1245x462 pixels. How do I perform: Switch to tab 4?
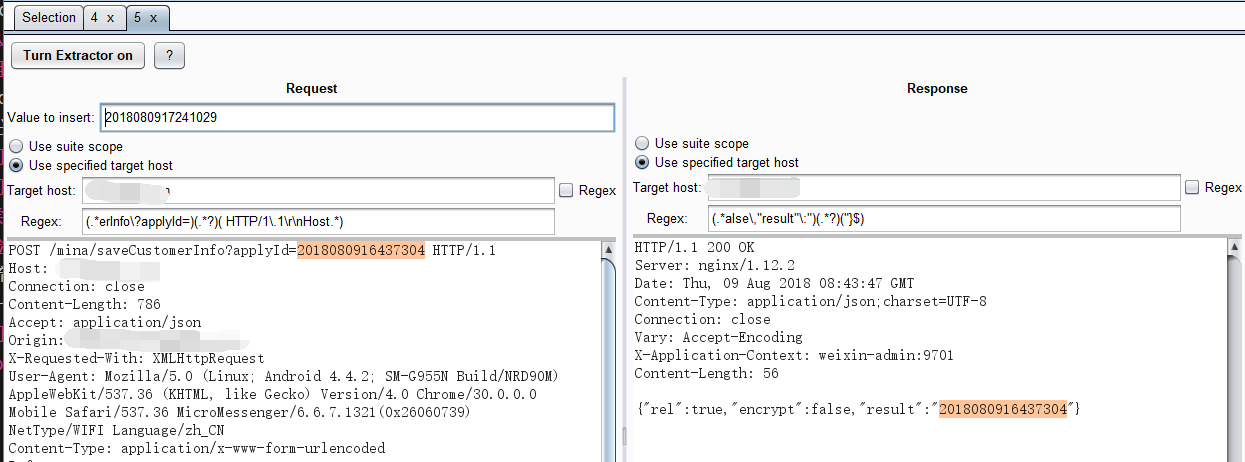[x=94, y=18]
